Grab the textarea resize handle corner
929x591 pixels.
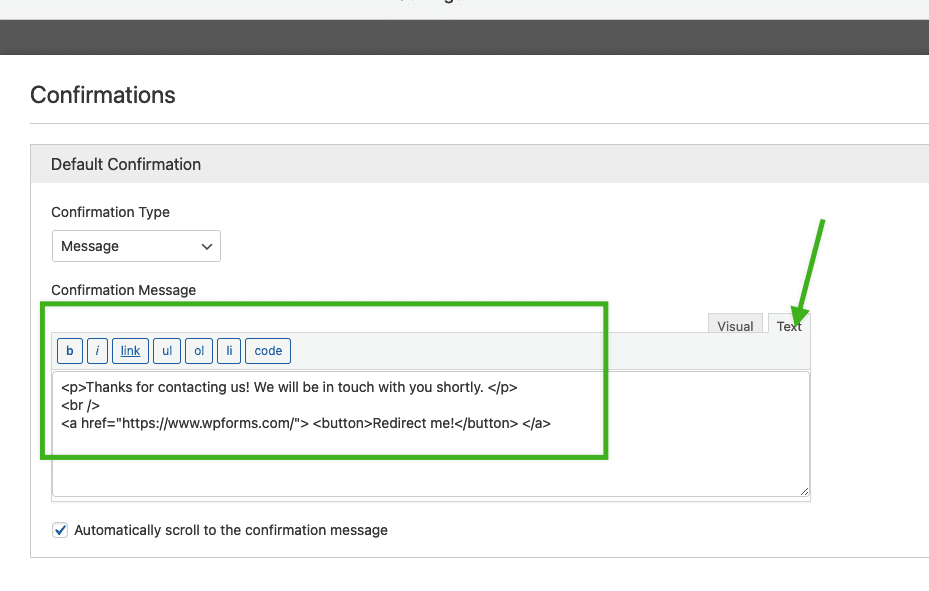click(x=804, y=491)
